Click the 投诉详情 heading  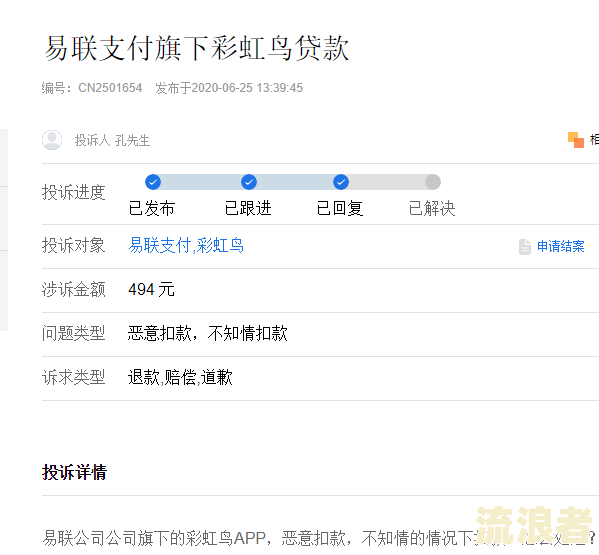(x=74, y=472)
